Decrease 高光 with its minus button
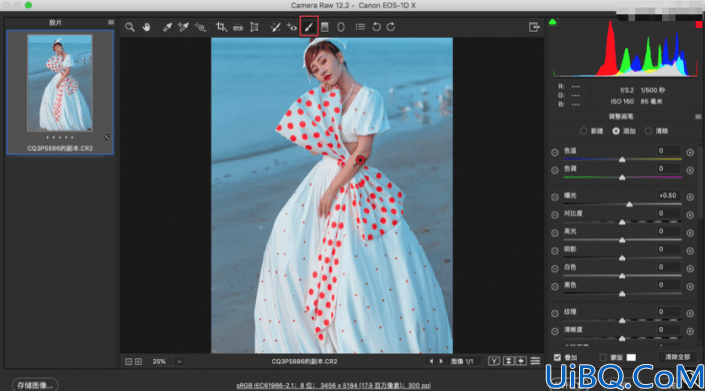Image resolution: width=705 pixels, height=391 pixels. coord(555,233)
